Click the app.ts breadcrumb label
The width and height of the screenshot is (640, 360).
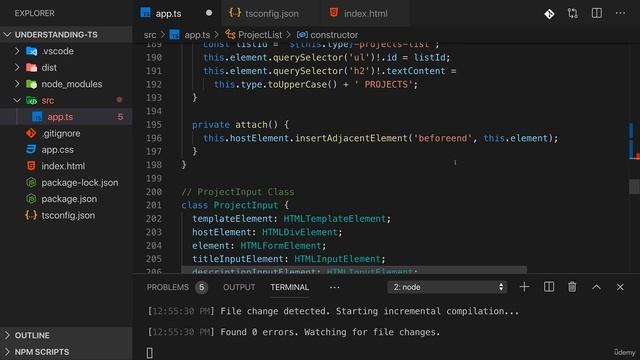197,35
